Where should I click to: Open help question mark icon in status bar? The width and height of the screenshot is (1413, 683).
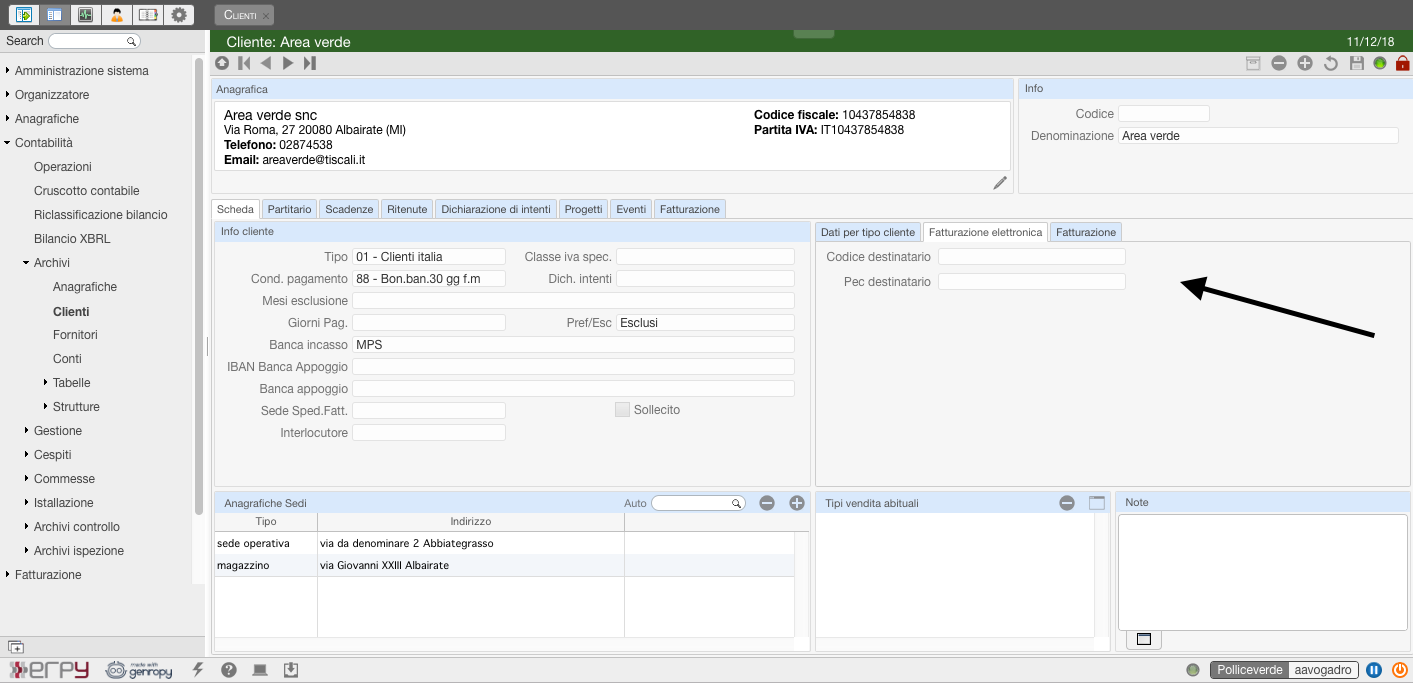(229, 670)
